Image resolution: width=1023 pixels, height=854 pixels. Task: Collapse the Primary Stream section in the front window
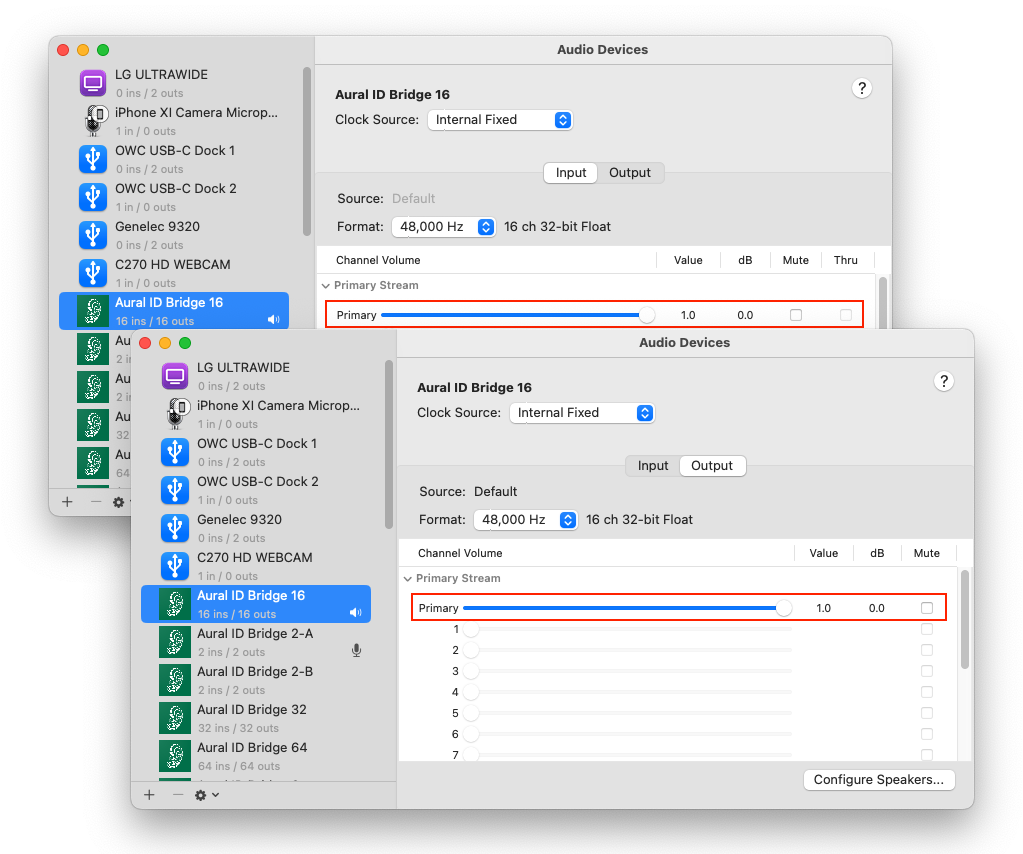[408, 579]
